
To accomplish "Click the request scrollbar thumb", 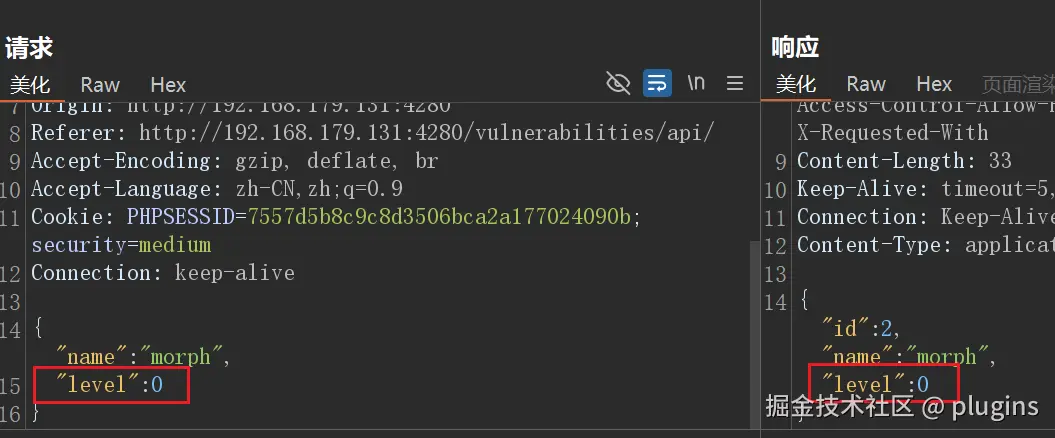I will click(755, 333).
